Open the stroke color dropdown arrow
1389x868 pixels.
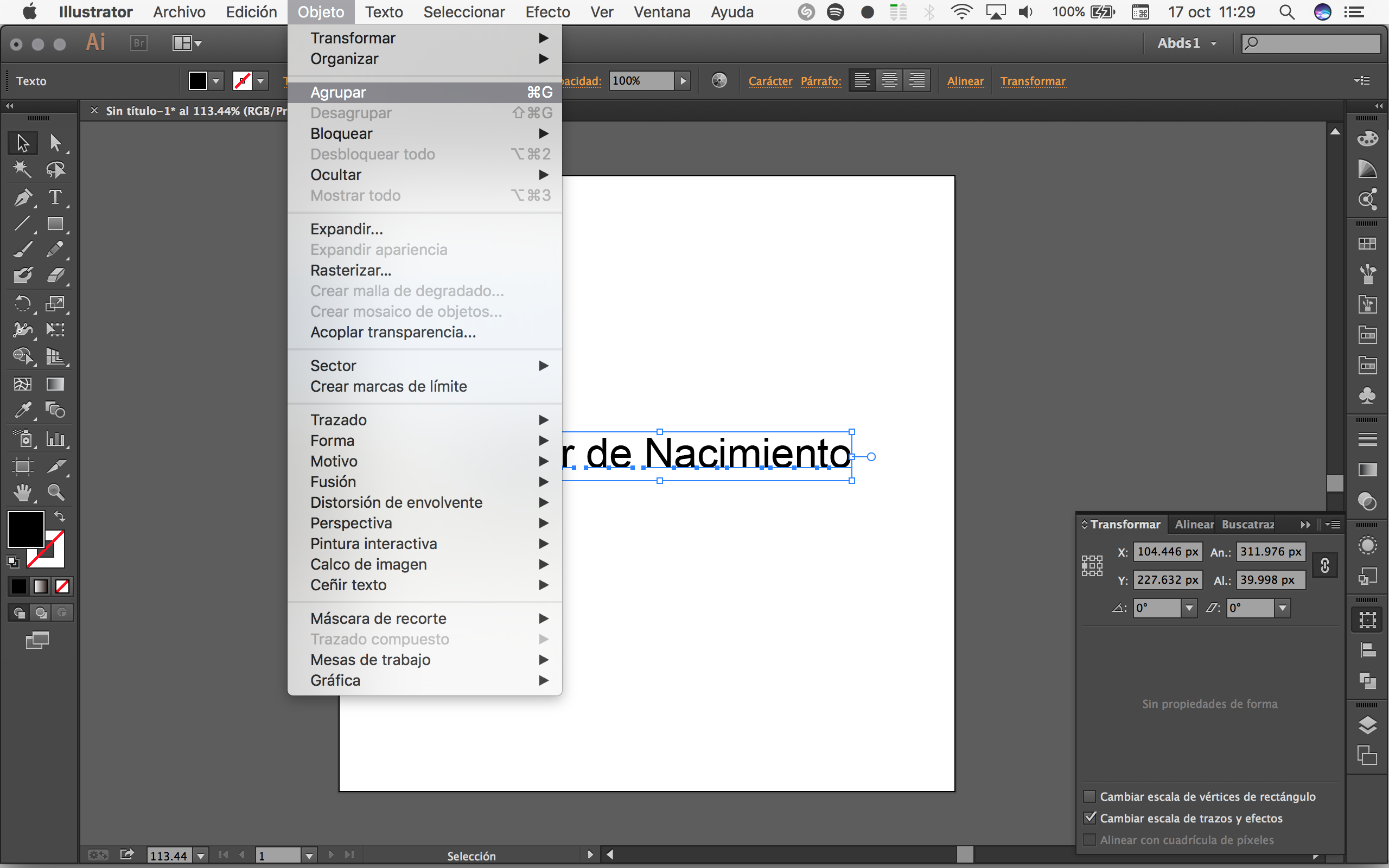point(260,81)
